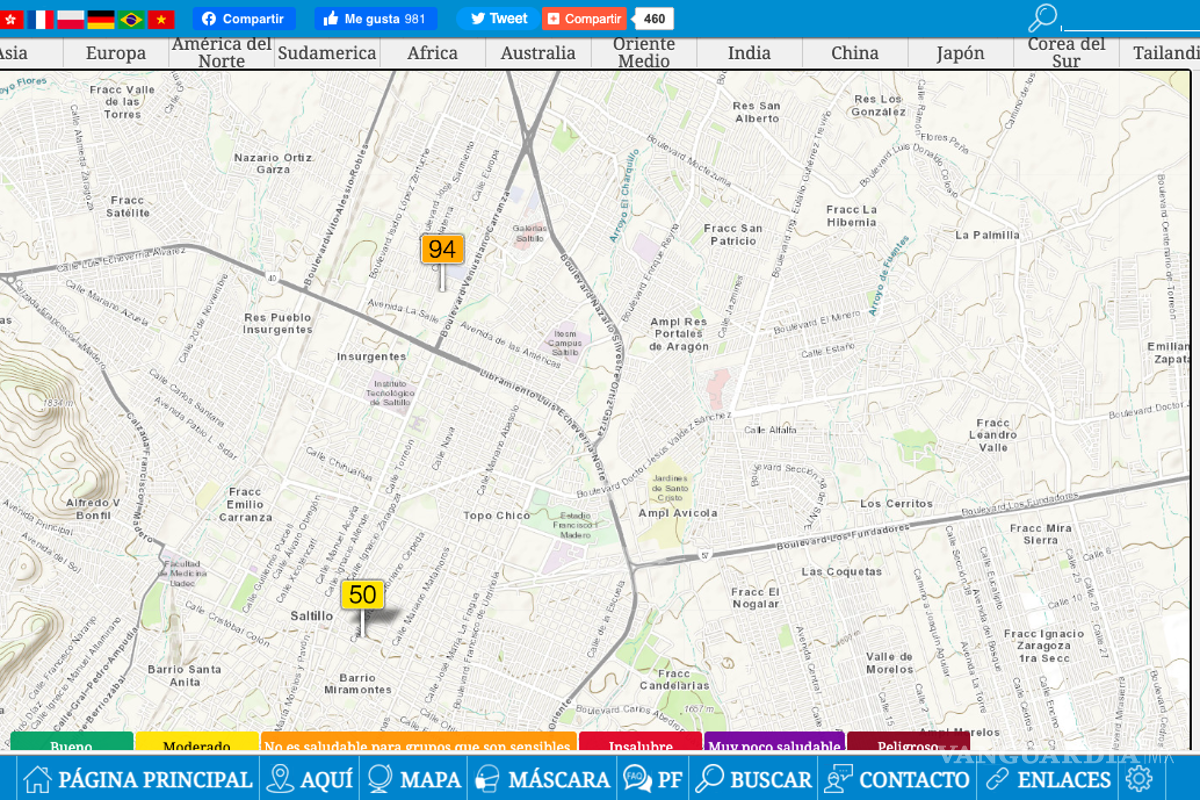Open the PF FAQ section
Viewport: 1200px width, 800px height.
pyautogui.click(x=654, y=779)
